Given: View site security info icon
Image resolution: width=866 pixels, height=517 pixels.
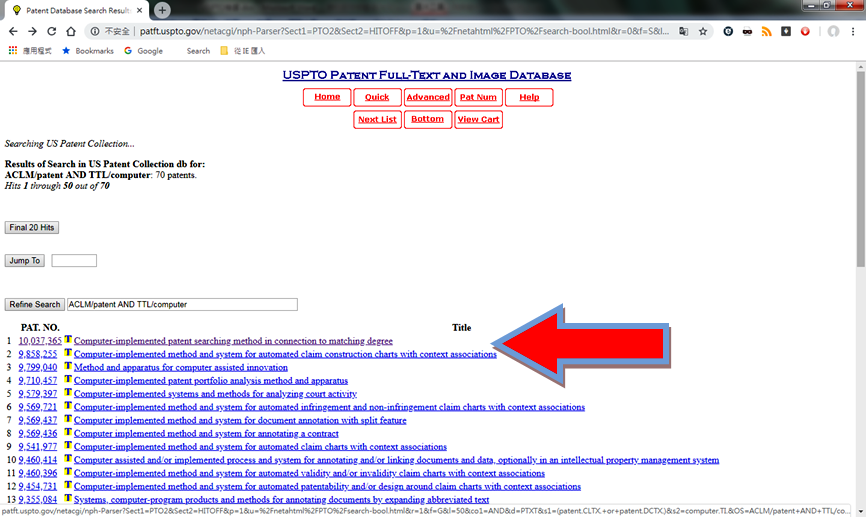Looking at the screenshot, I should point(95,31).
